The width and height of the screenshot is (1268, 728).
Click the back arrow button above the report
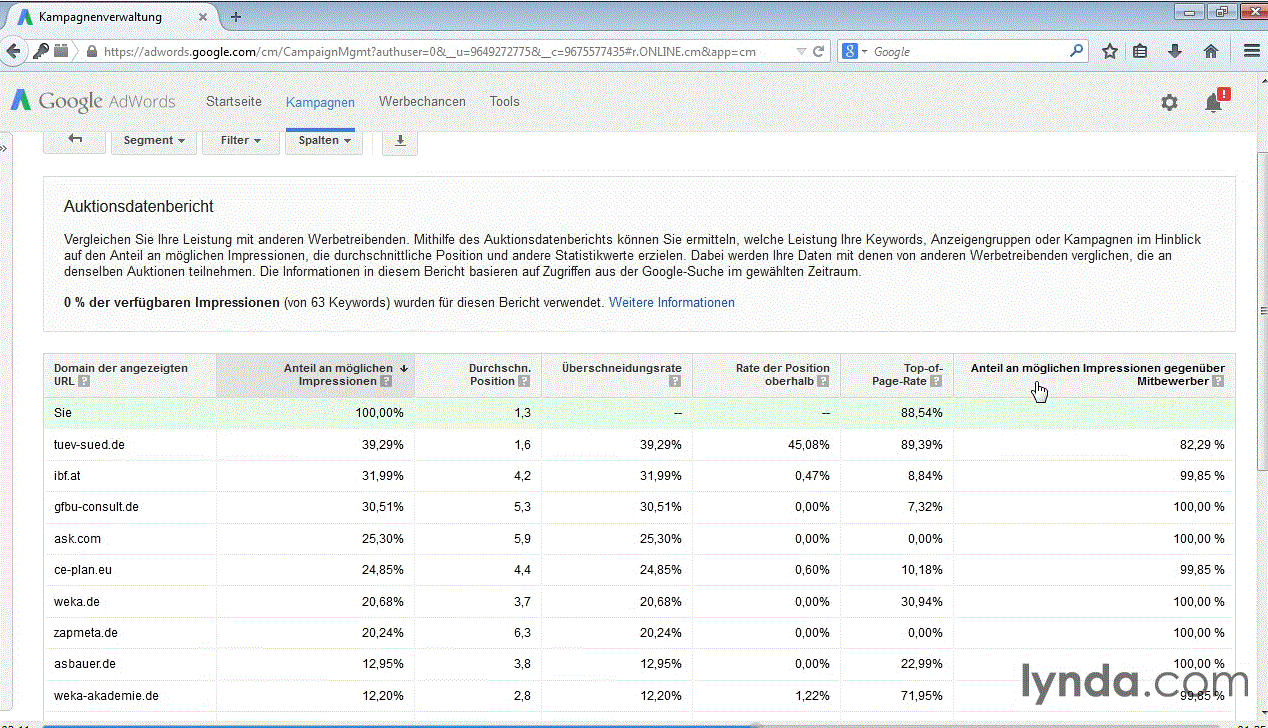click(x=74, y=140)
